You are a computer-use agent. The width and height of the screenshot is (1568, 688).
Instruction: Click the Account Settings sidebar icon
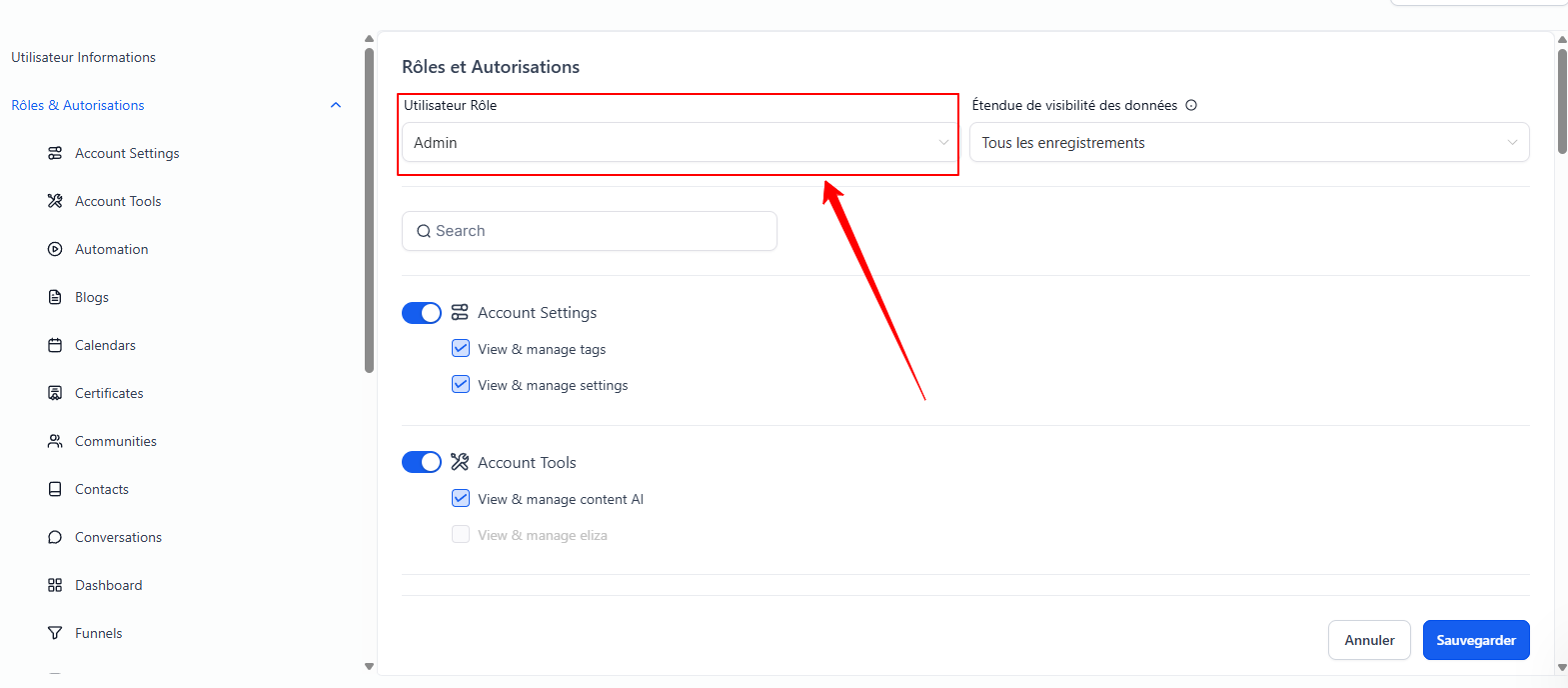[55, 153]
